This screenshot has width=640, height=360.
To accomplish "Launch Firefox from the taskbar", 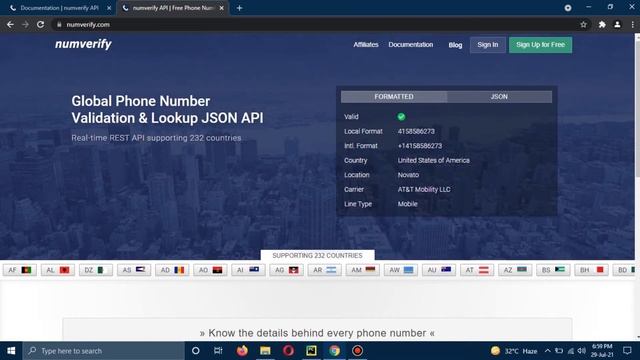I will coord(242,351).
